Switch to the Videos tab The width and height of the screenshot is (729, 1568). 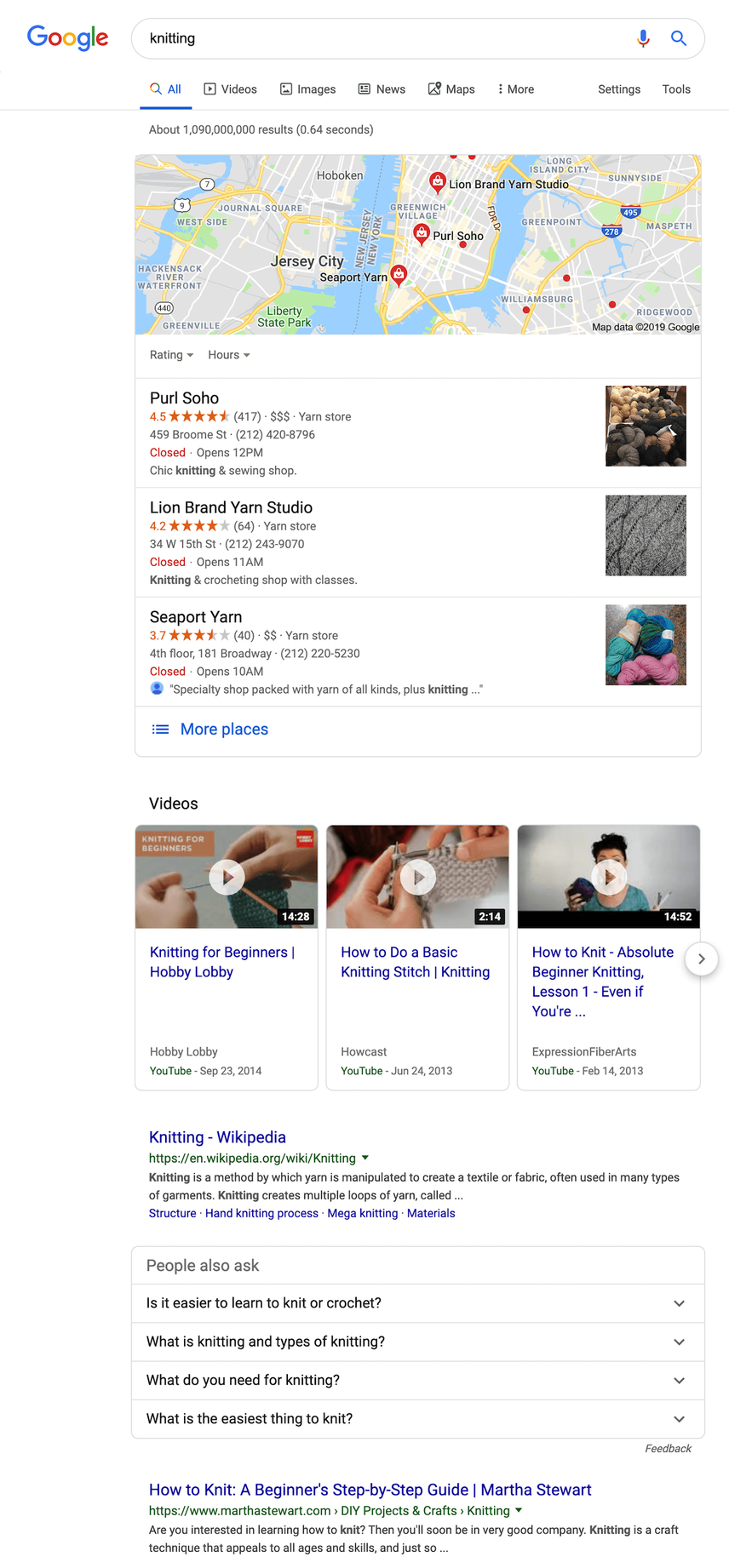pyautogui.click(x=230, y=89)
